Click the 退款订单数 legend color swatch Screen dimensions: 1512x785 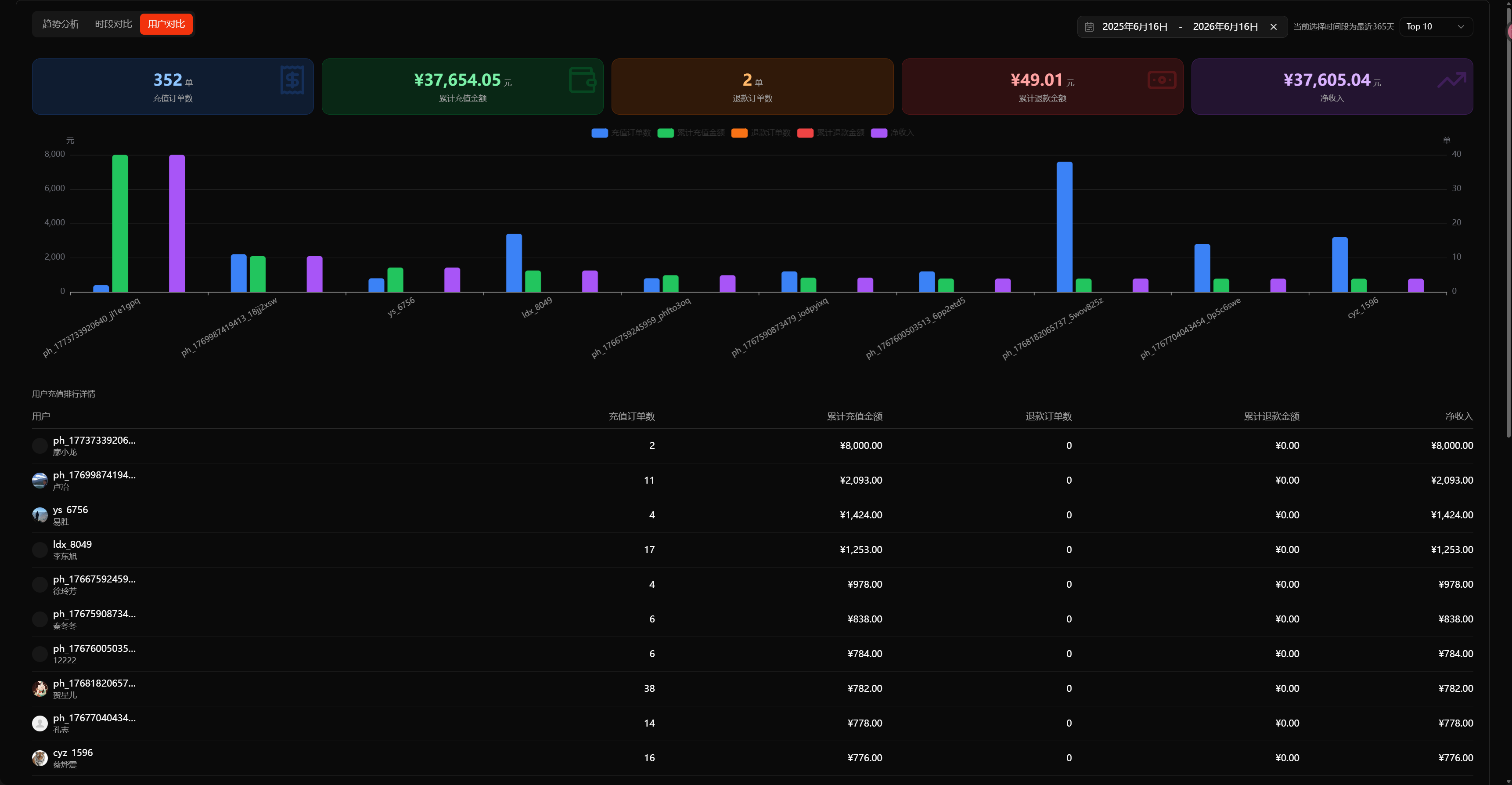pyautogui.click(x=739, y=133)
